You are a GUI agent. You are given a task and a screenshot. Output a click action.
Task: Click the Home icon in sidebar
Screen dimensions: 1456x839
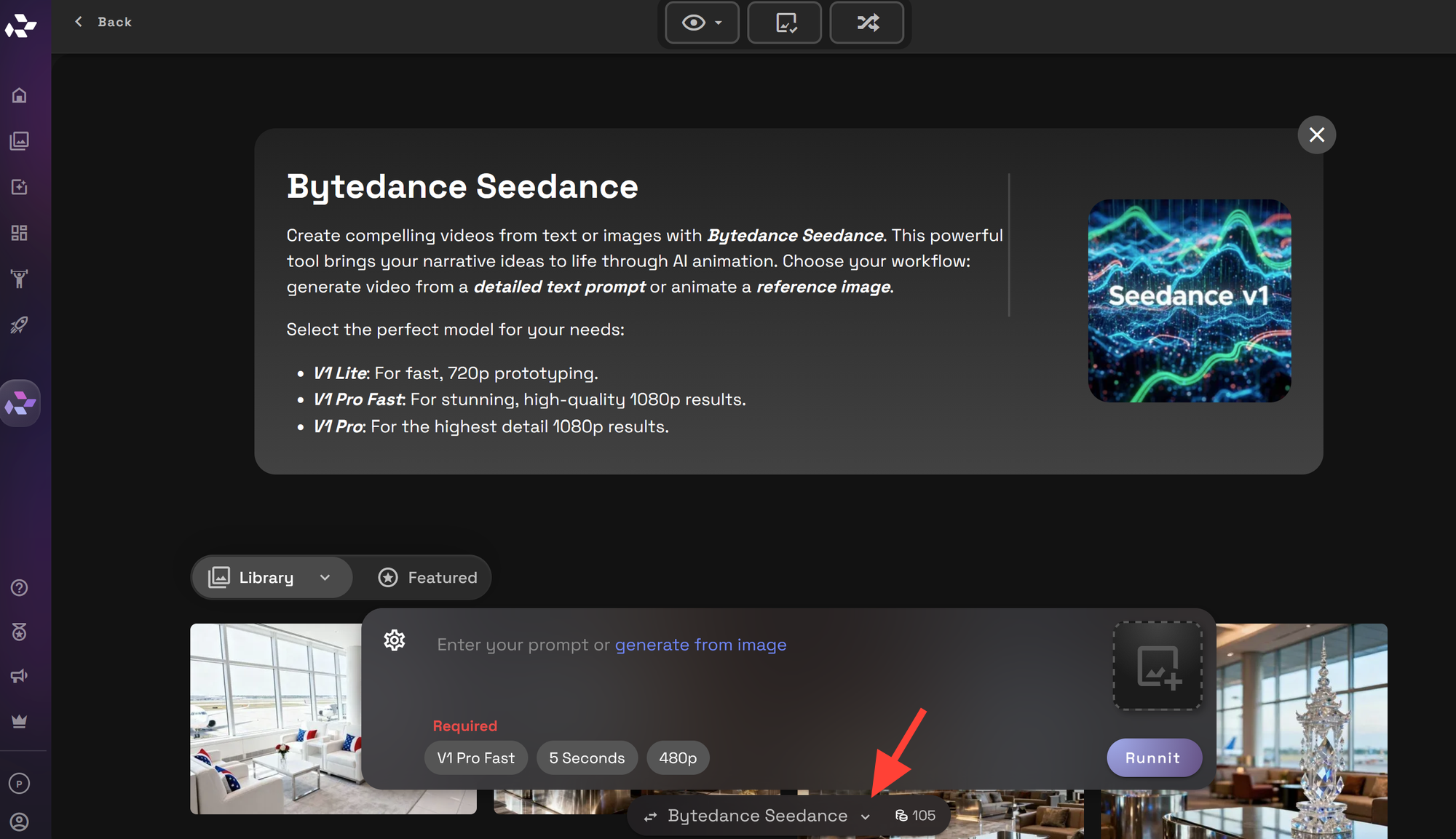tap(20, 95)
